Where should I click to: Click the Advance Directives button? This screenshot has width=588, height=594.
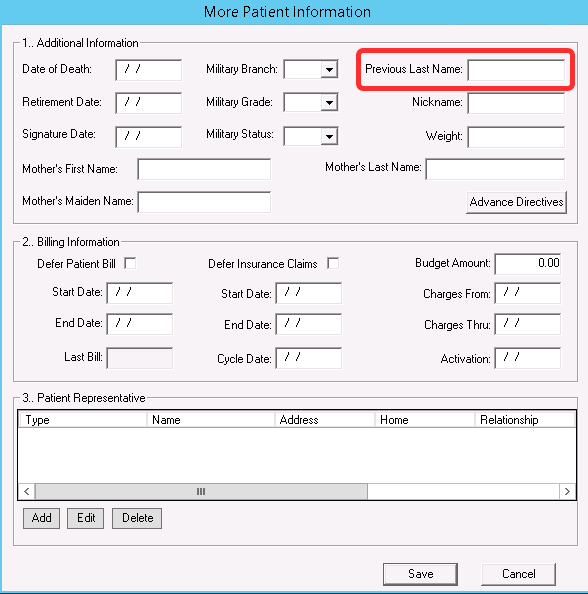516,202
